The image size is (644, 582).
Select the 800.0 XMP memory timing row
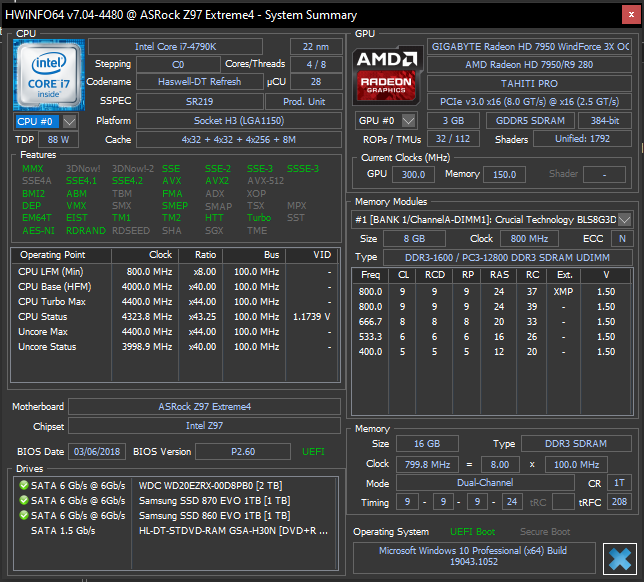coord(491,292)
